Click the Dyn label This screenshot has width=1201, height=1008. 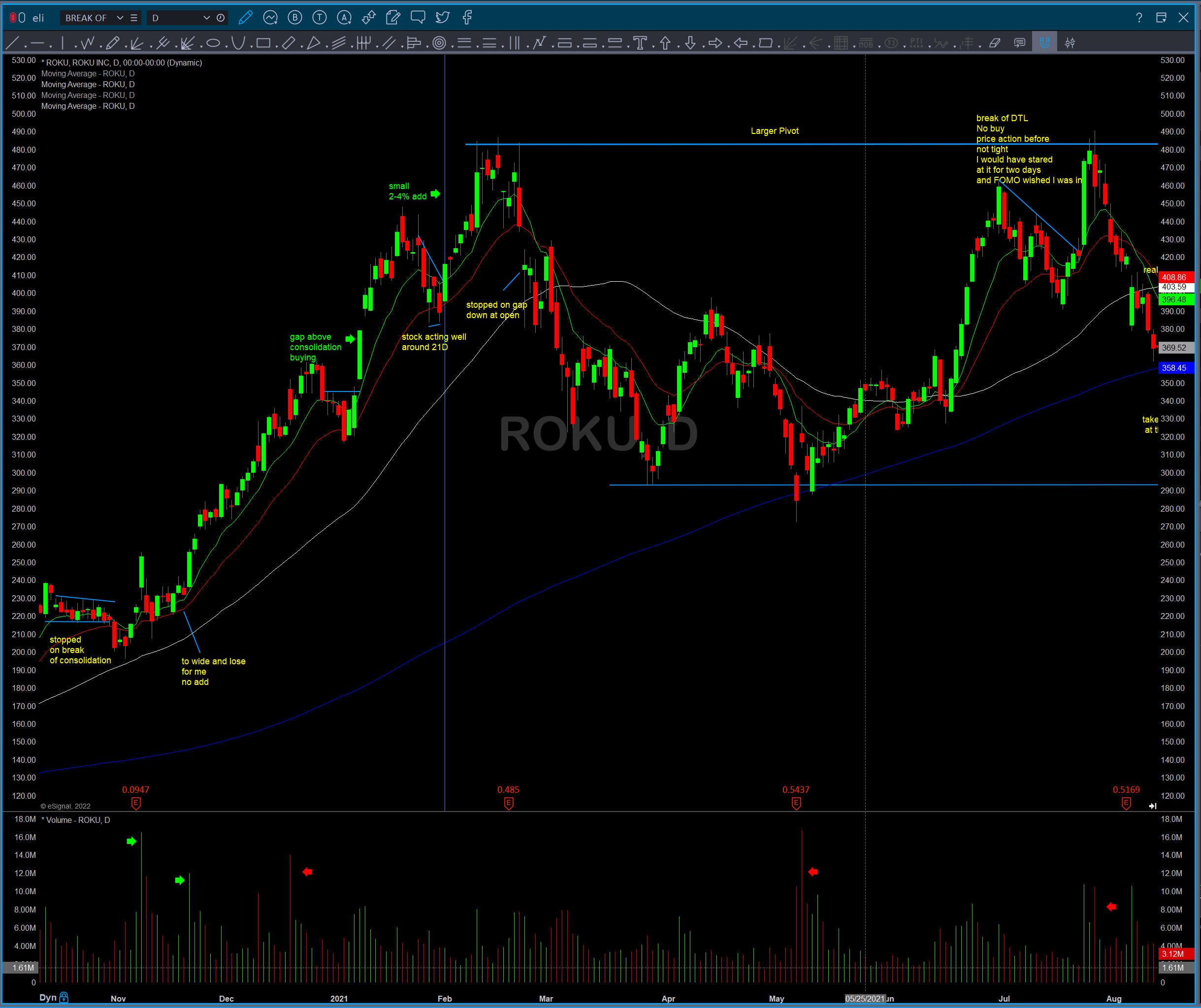[x=47, y=998]
